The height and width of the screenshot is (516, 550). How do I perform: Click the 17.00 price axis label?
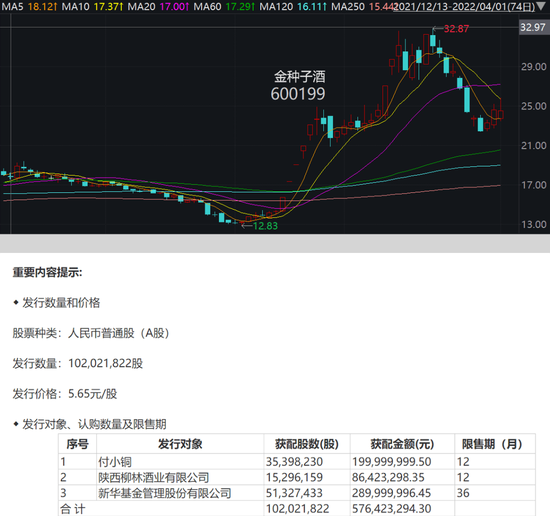pyautogui.click(x=534, y=185)
